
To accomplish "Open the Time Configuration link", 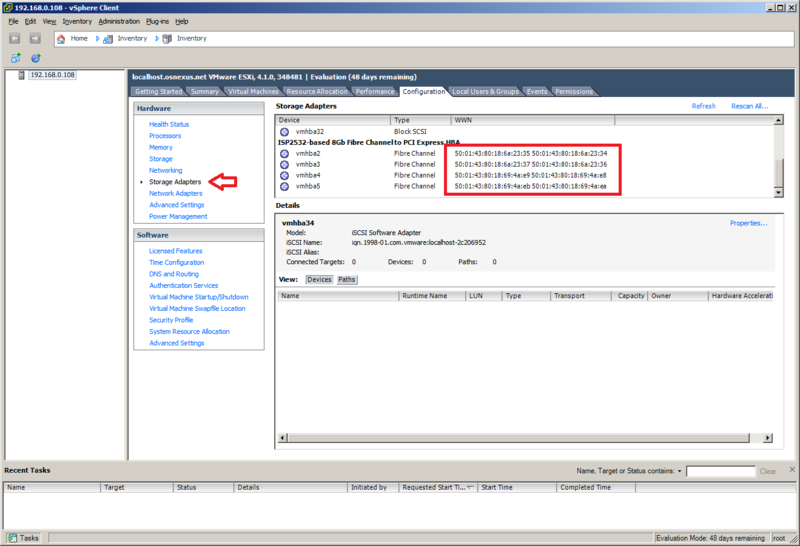I will 177,262.
